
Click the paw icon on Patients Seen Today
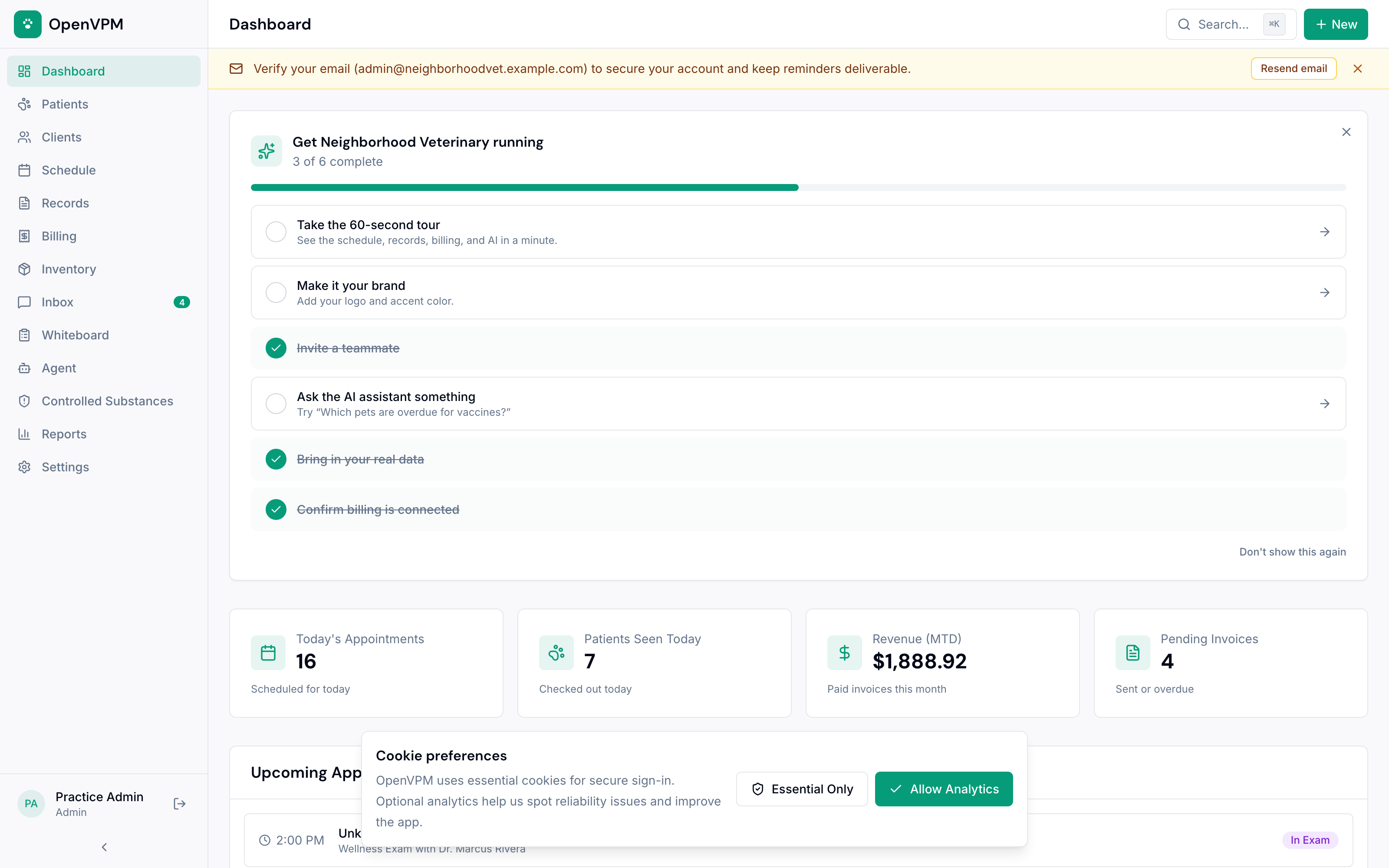click(556, 653)
